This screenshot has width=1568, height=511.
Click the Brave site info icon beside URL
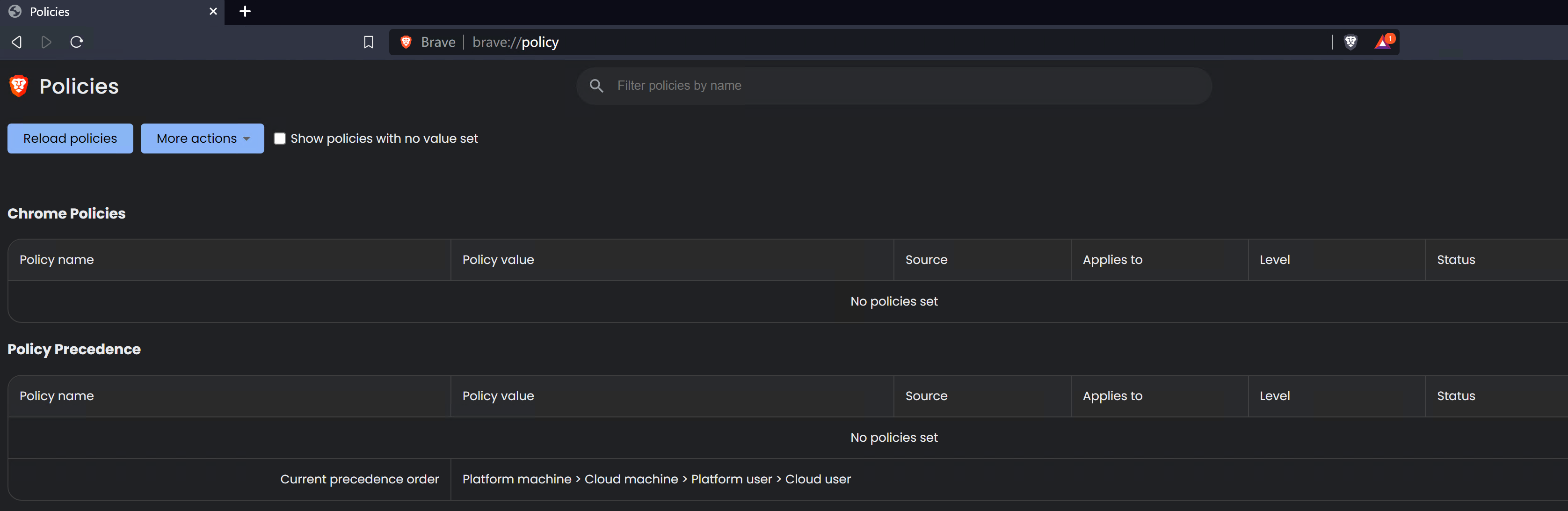click(x=406, y=42)
